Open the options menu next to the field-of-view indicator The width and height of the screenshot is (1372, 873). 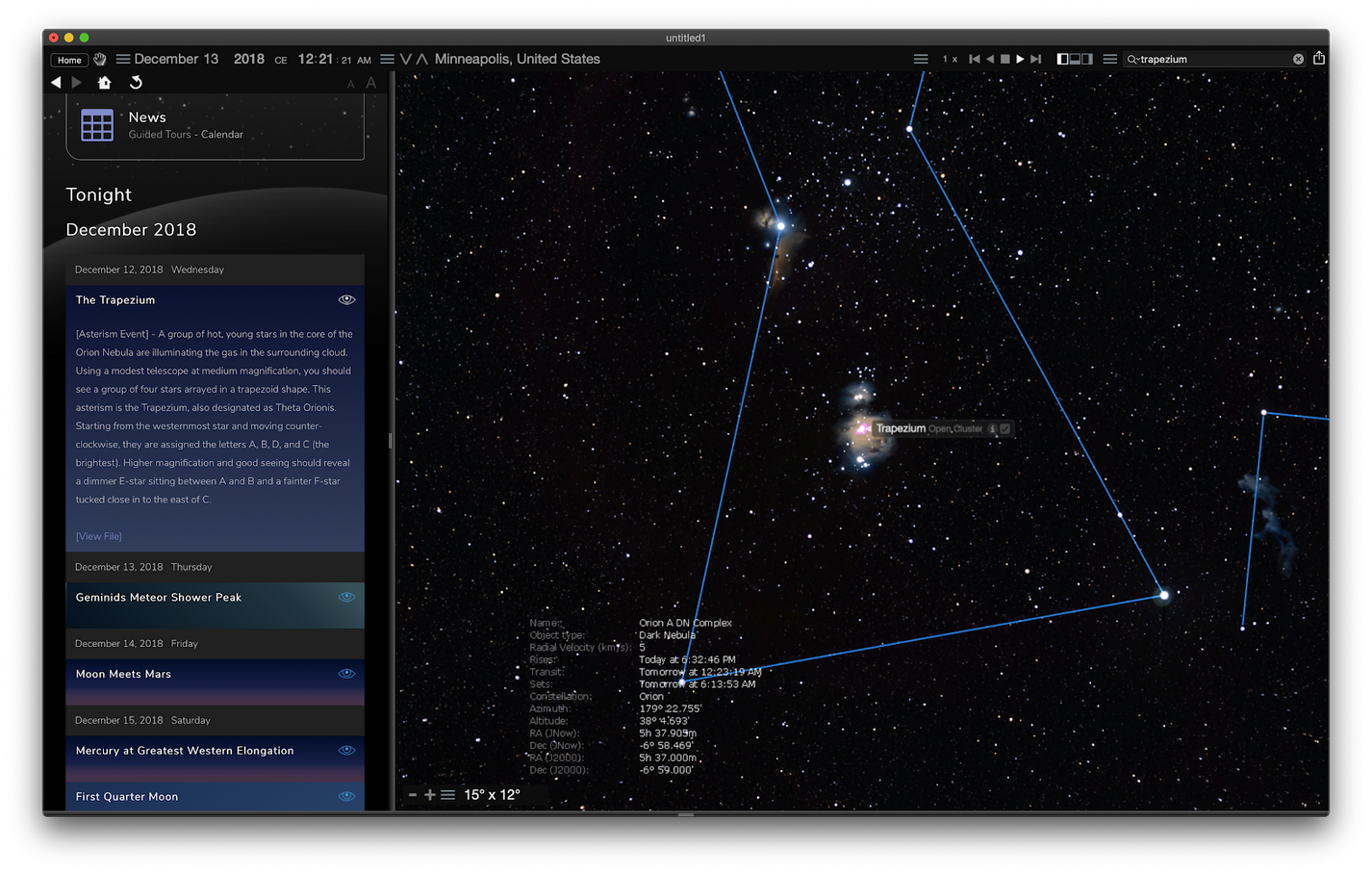point(447,794)
